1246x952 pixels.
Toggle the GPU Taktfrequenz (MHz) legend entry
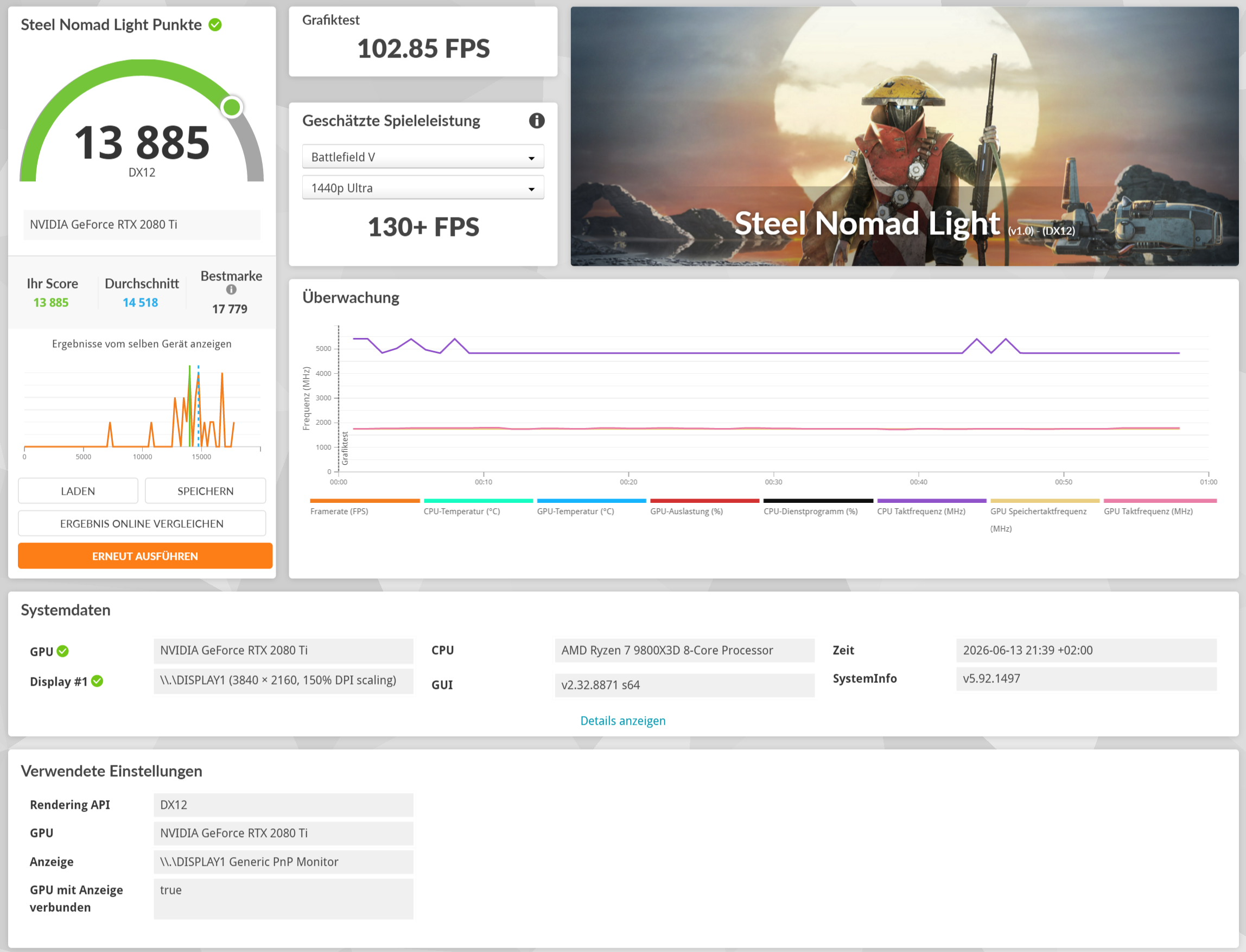(x=1160, y=507)
